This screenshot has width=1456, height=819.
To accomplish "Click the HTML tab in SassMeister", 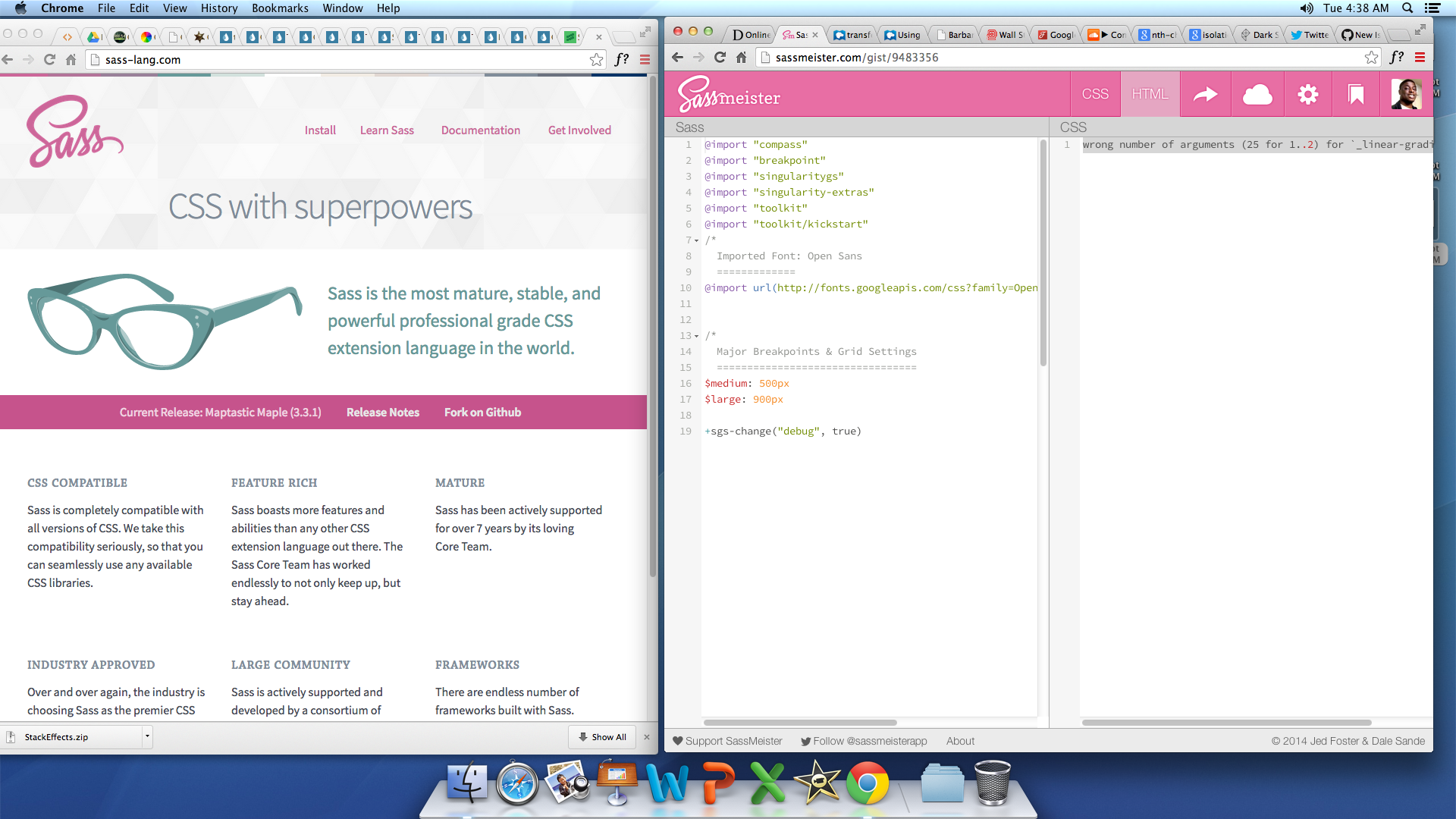I will pyautogui.click(x=1149, y=94).
